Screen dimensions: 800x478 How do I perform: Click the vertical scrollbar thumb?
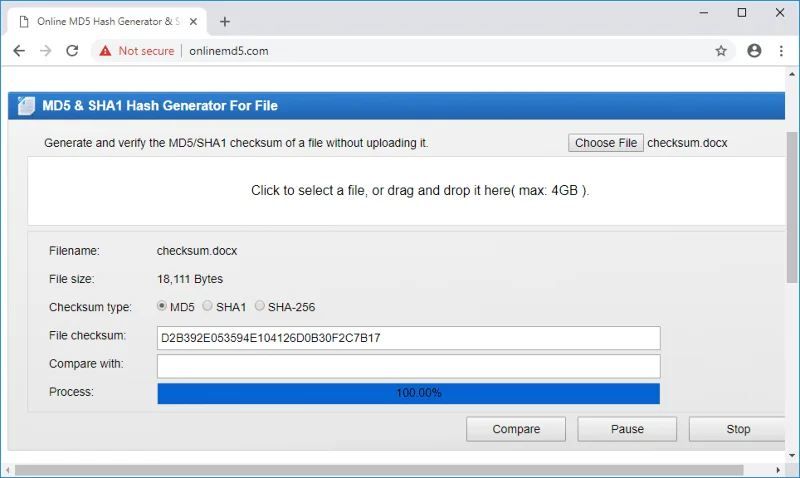(x=792, y=207)
